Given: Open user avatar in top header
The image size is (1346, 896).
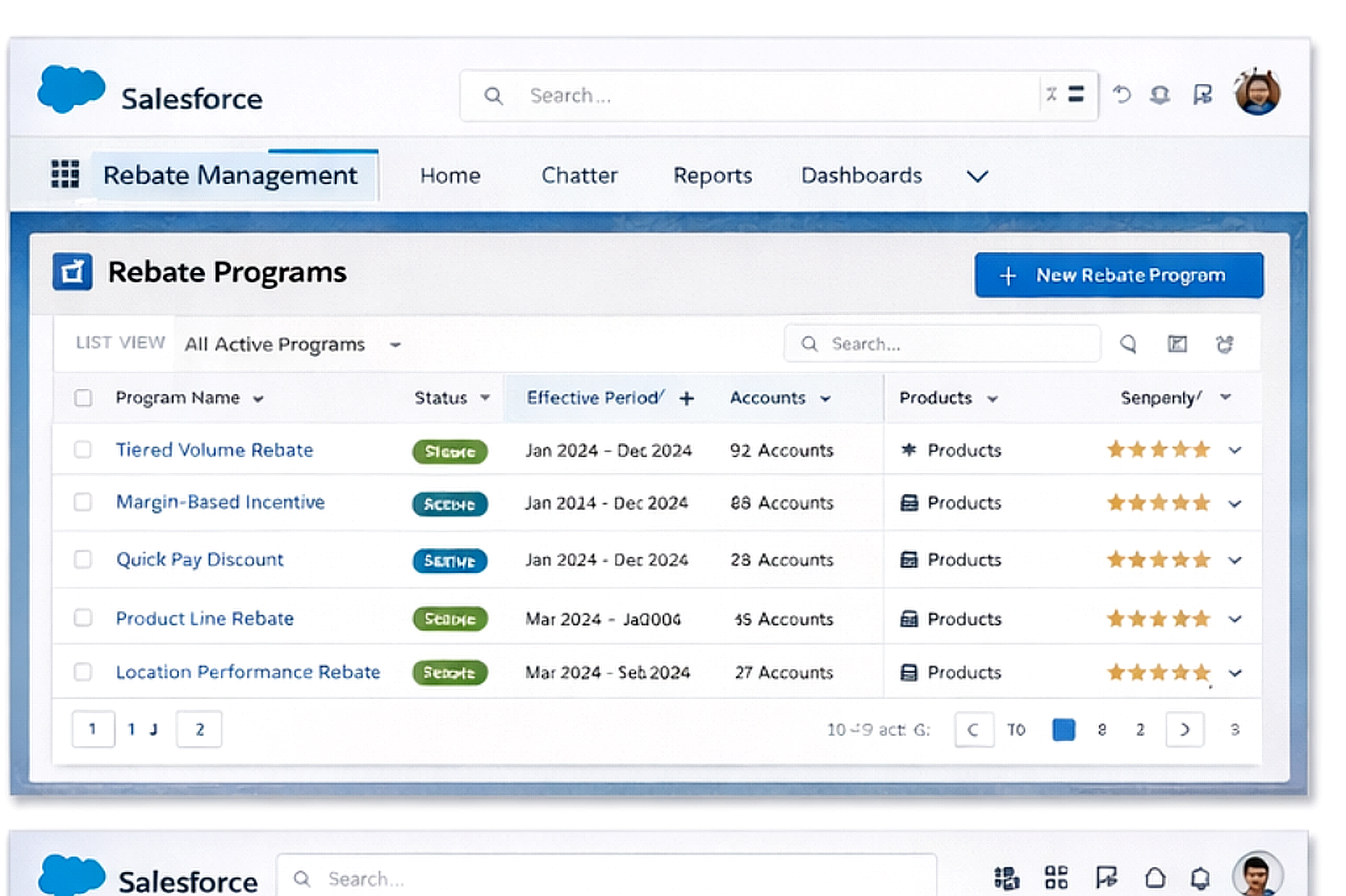Looking at the screenshot, I should click(x=1257, y=94).
